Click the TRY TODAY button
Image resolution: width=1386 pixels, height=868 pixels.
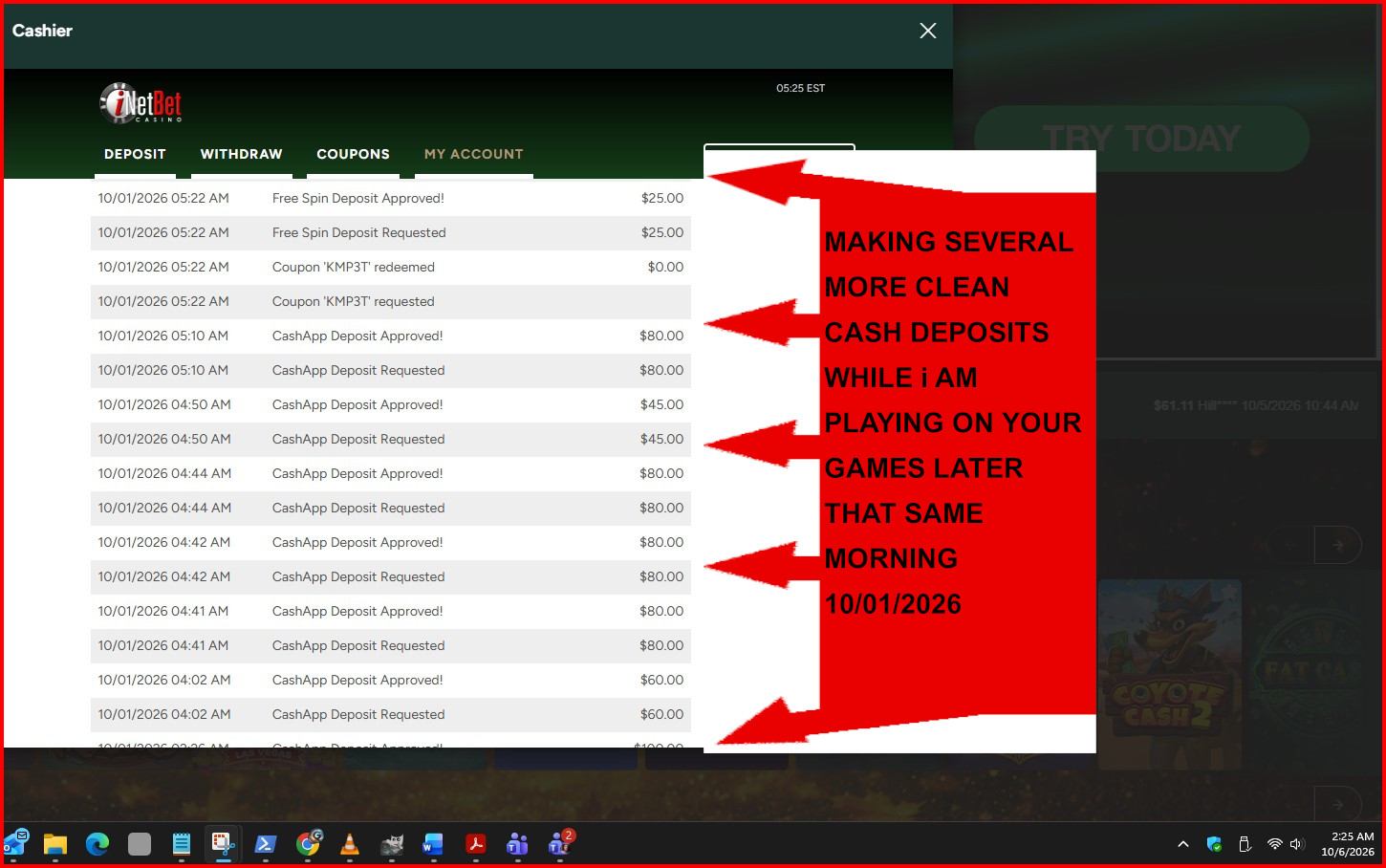[1141, 139]
